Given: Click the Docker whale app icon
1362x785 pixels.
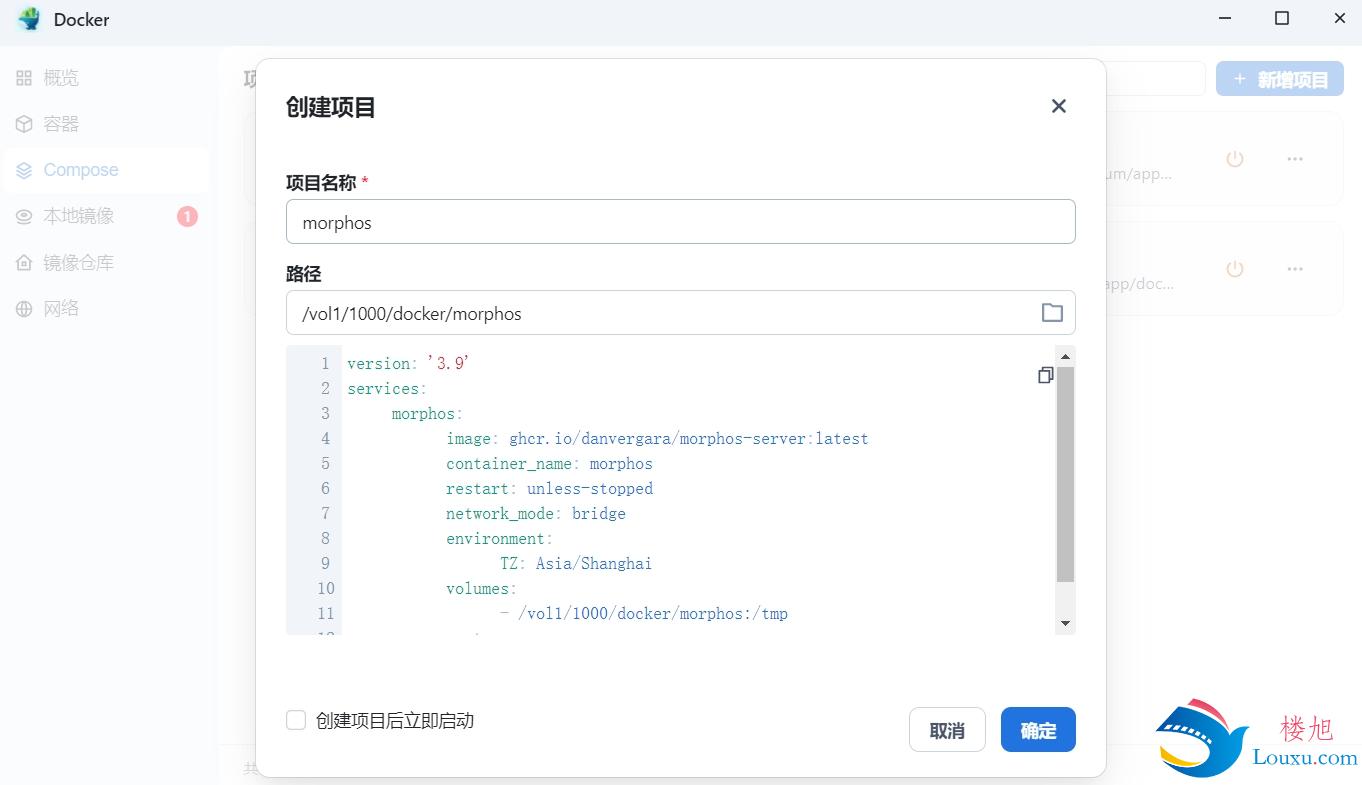Looking at the screenshot, I should [x=29, y=19].
